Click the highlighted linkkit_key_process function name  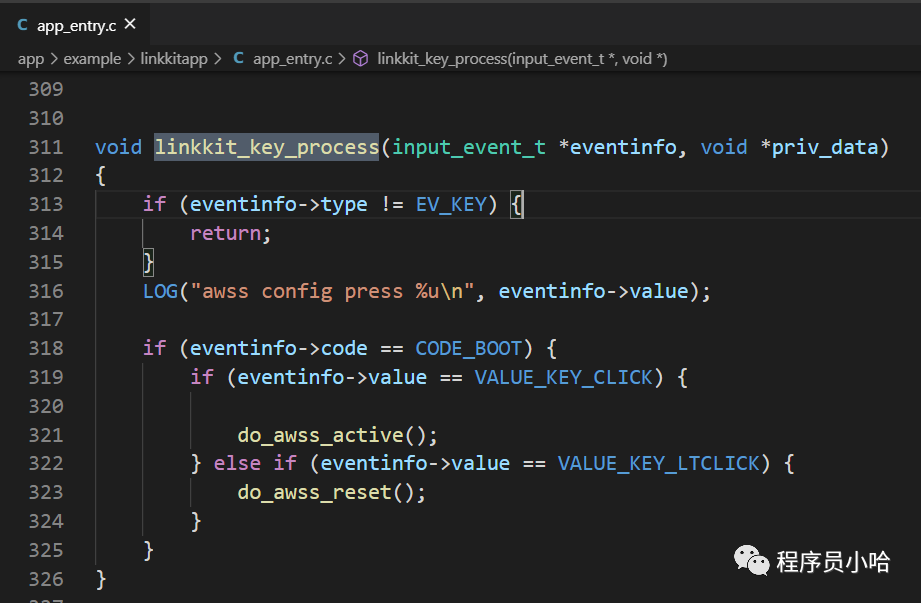tap(266, 147)
